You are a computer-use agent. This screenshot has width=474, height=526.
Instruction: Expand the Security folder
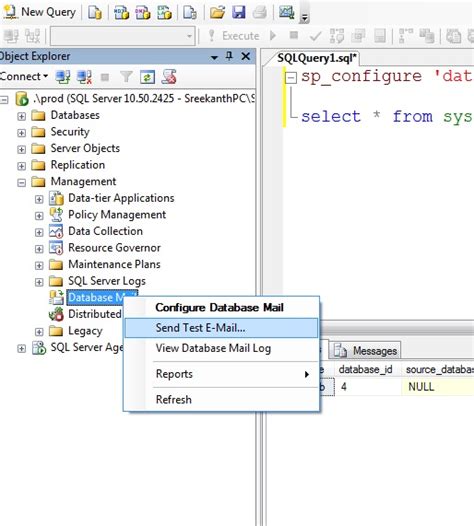(21, 133)
